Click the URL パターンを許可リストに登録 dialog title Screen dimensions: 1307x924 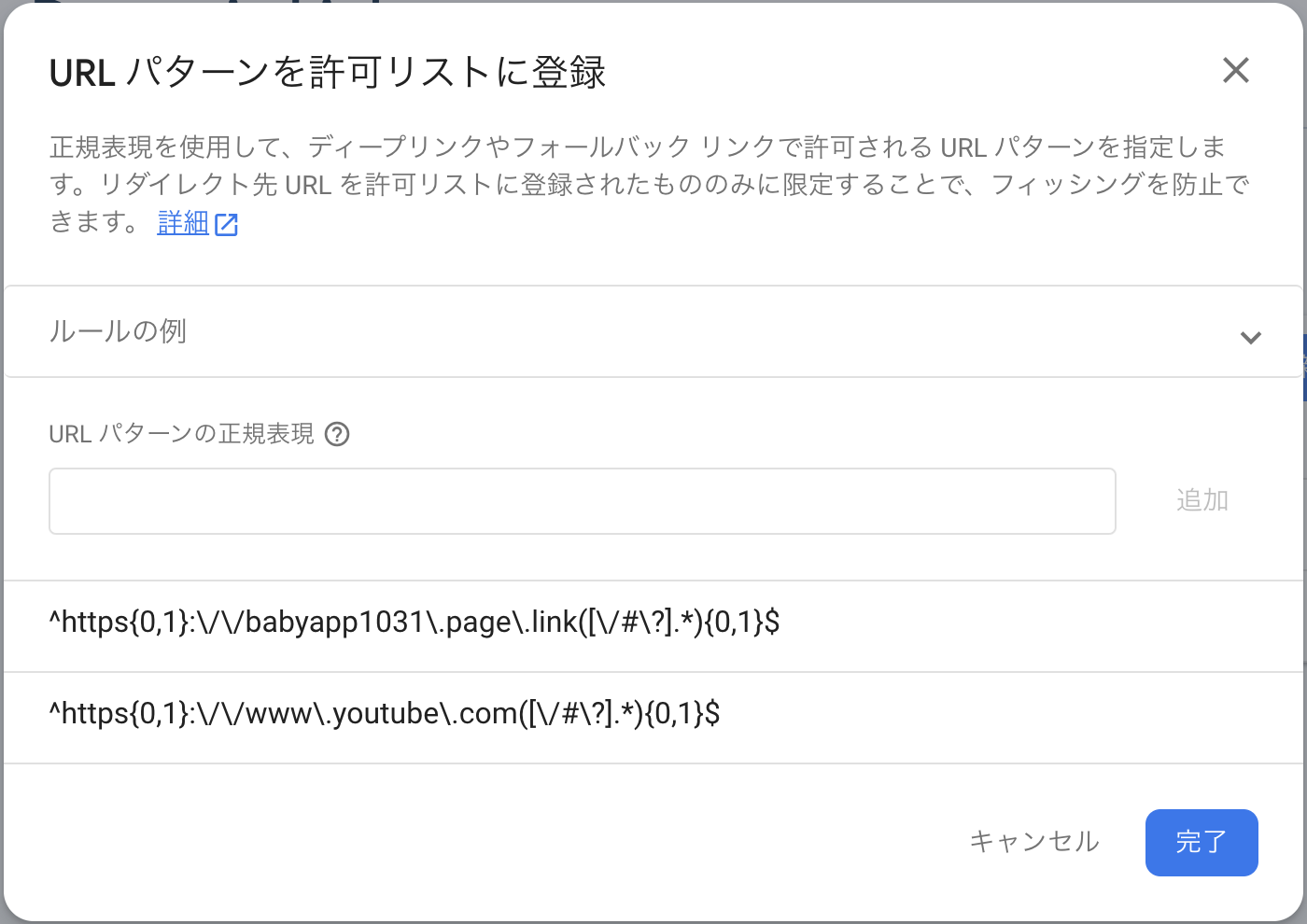(328, 70)
